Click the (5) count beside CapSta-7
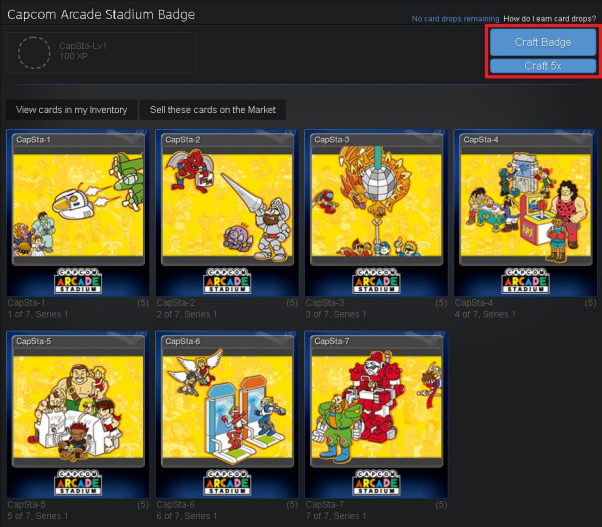The image size is (602, 527). point(441,504)
